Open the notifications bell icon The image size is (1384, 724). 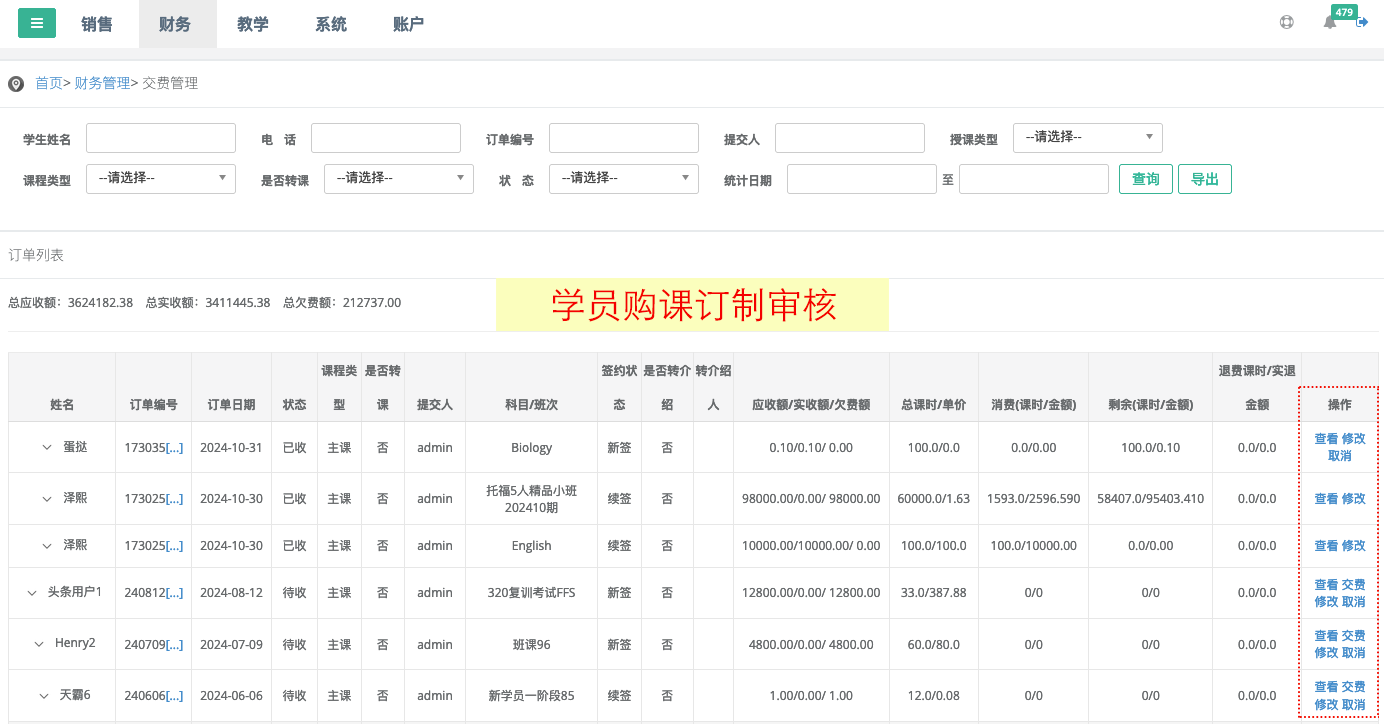[1330, 22]
